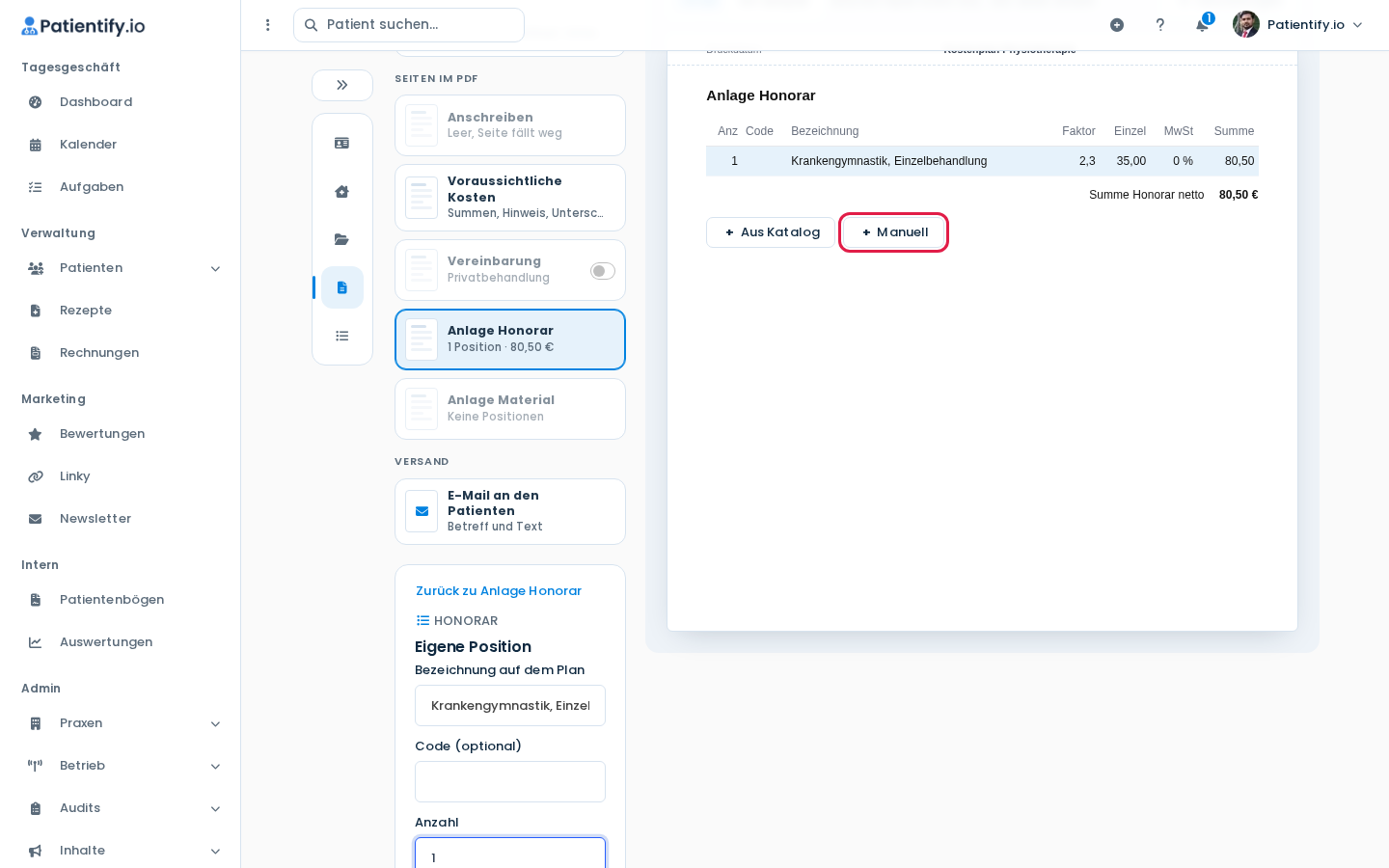Expand the Inhalte sidebar submenu

pos(215,852)
